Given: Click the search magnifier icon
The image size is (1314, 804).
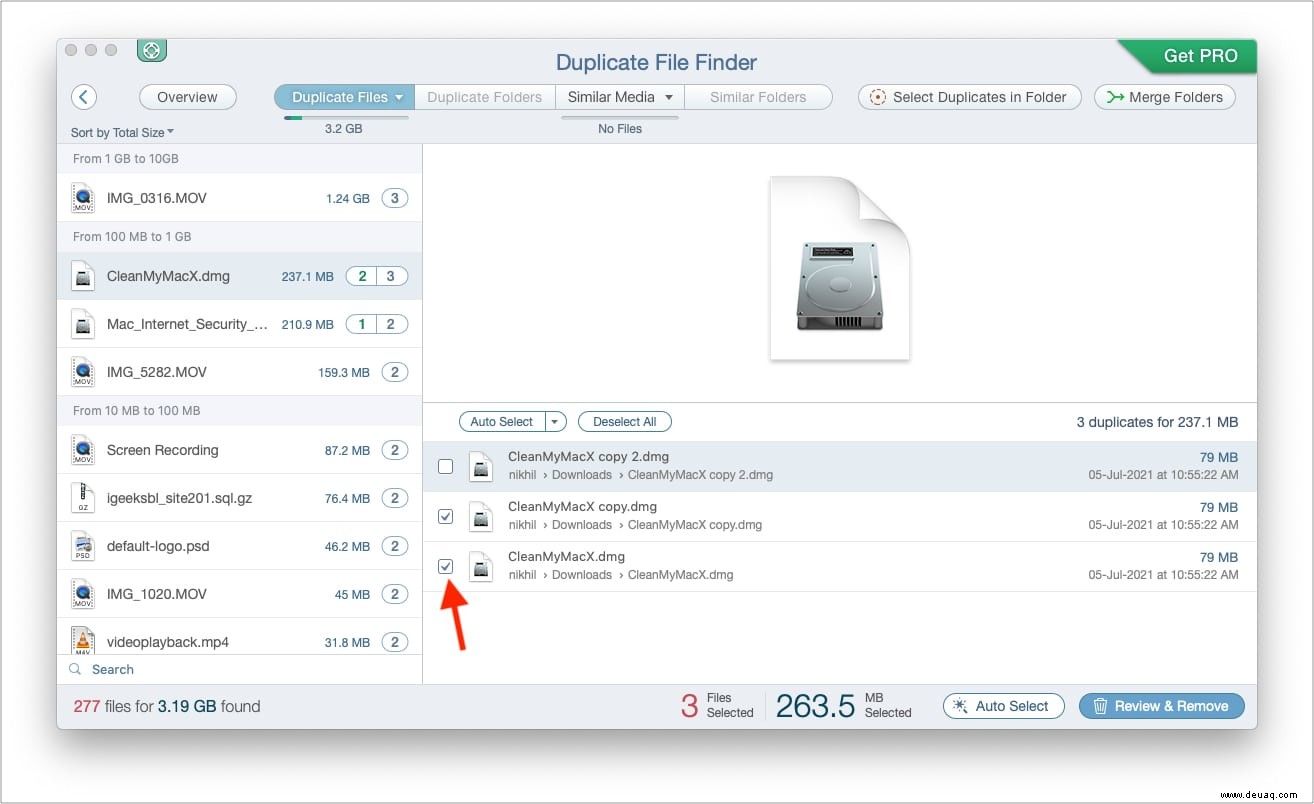Looking at the screenshot, I should tap(75, 669).
